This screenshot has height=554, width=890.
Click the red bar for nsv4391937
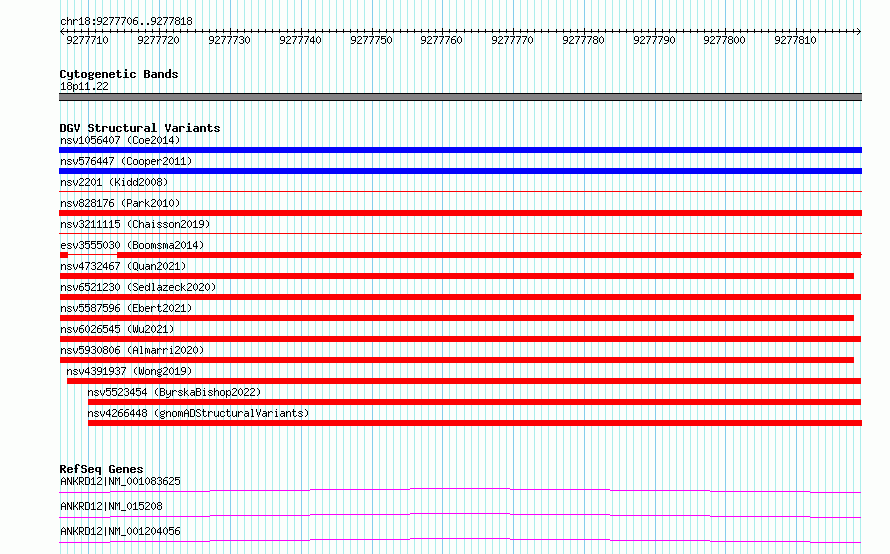(464, 381)
